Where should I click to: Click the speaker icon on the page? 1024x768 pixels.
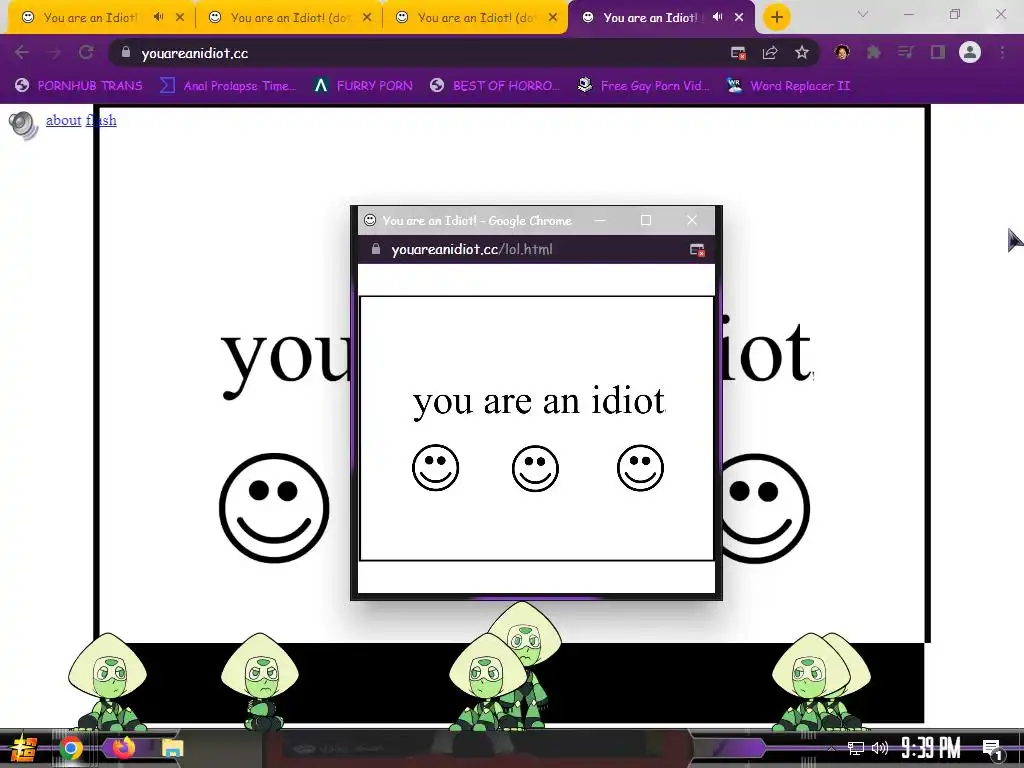coord(24,125)
